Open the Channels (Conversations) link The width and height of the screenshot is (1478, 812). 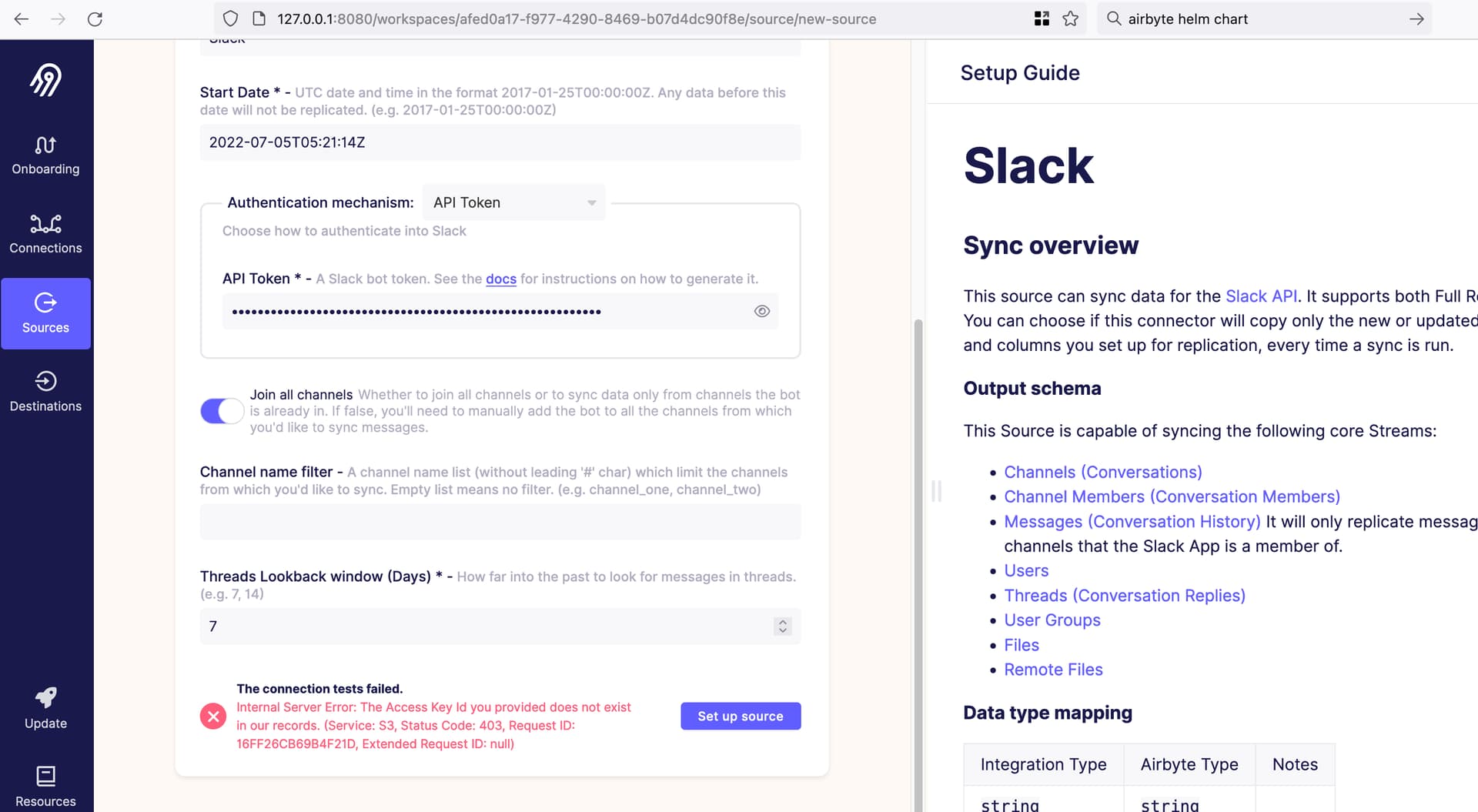point(1103,472)
